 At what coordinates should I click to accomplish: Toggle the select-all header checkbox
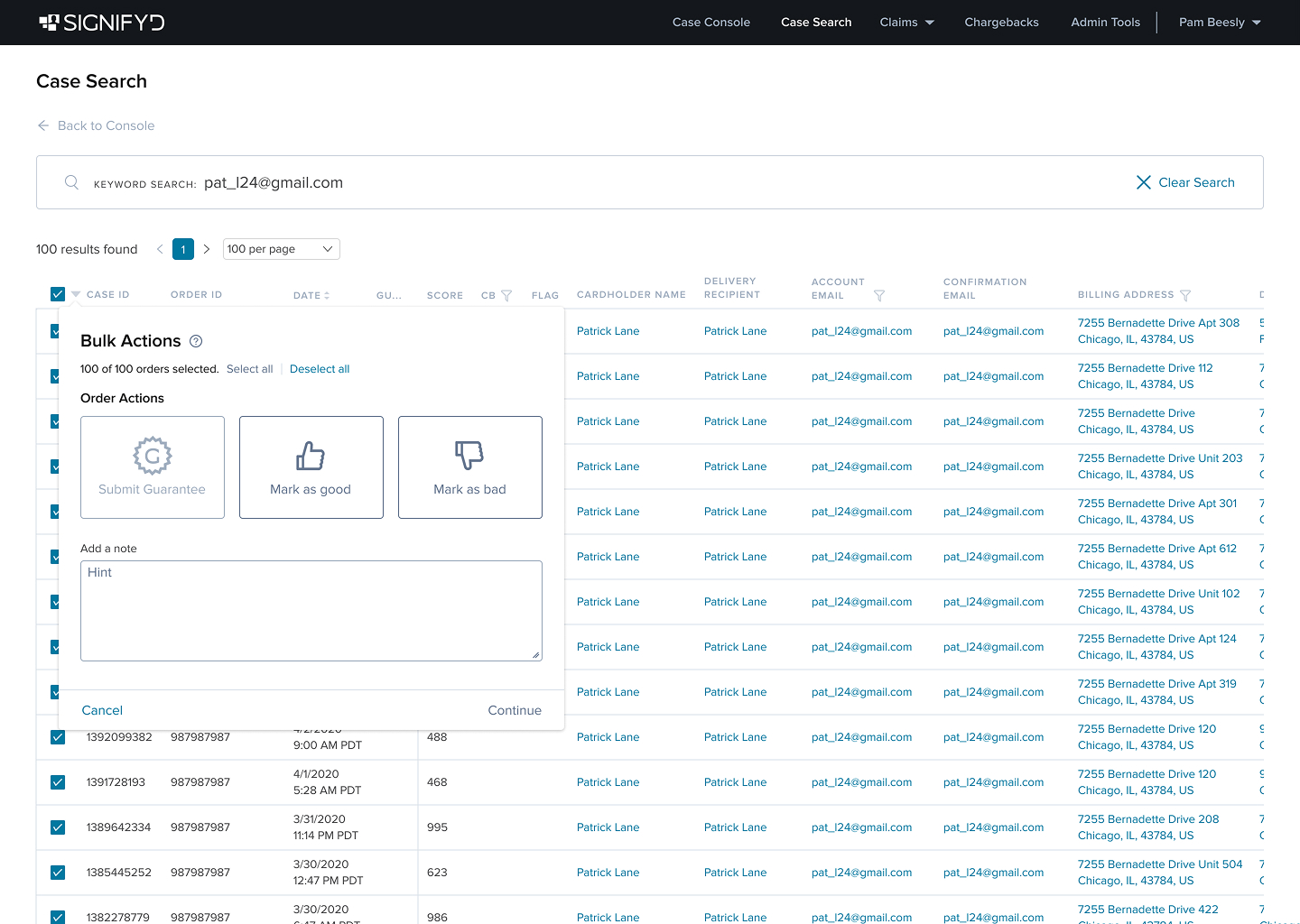[58, 294]
